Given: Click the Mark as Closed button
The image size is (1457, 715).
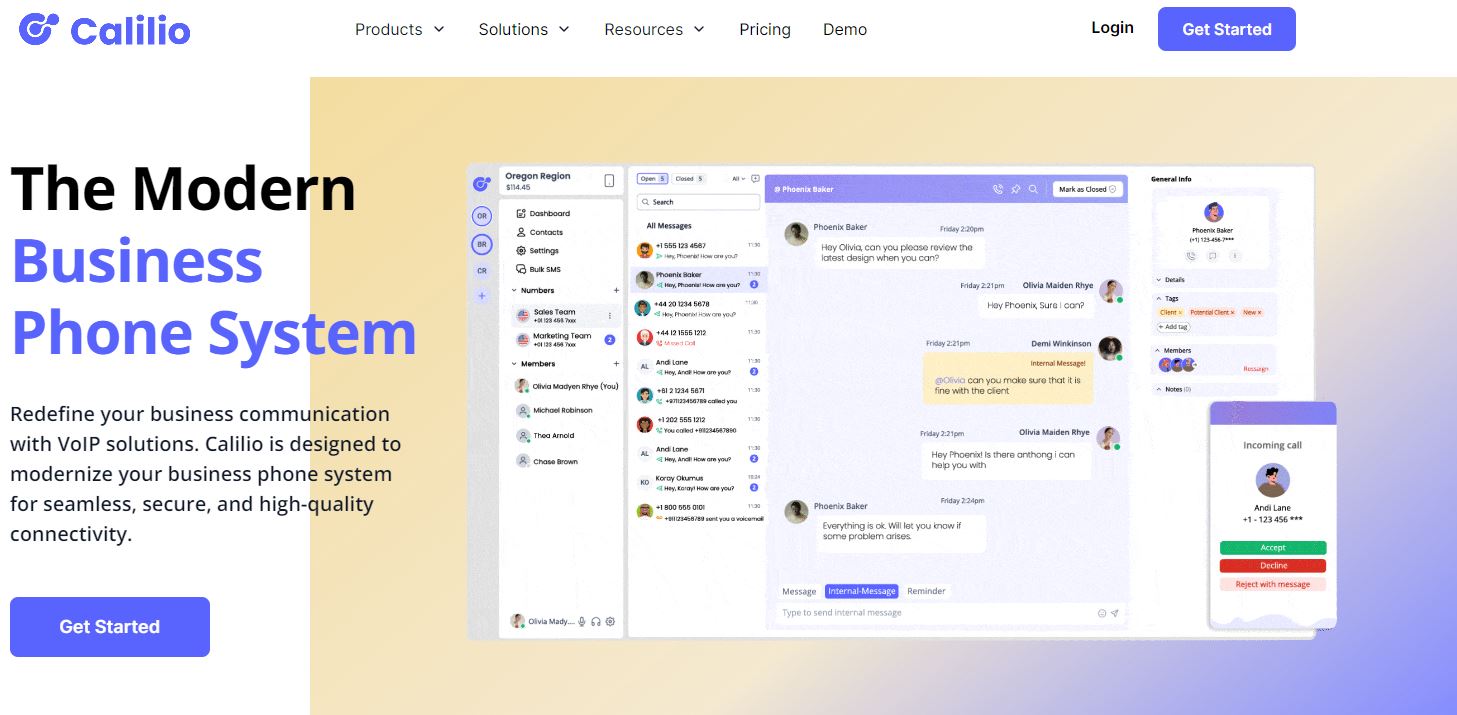Looking at the screenshot, I should 1087,189.
